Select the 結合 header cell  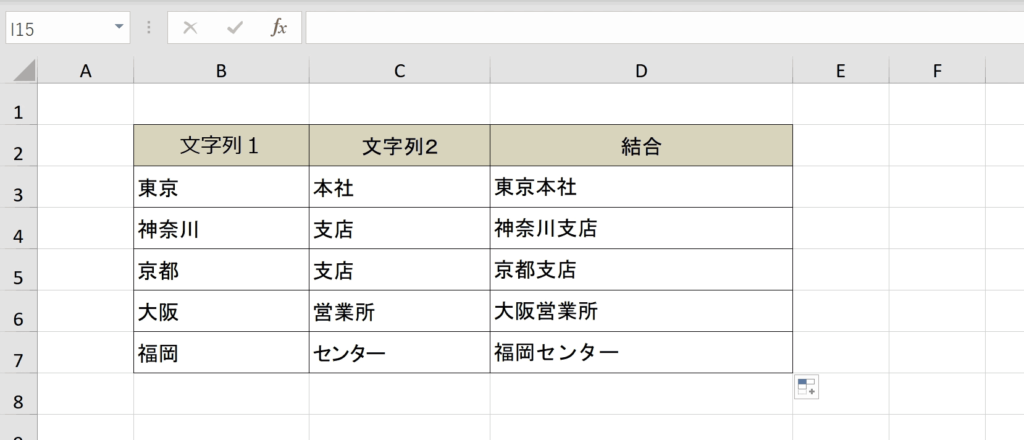641,146
